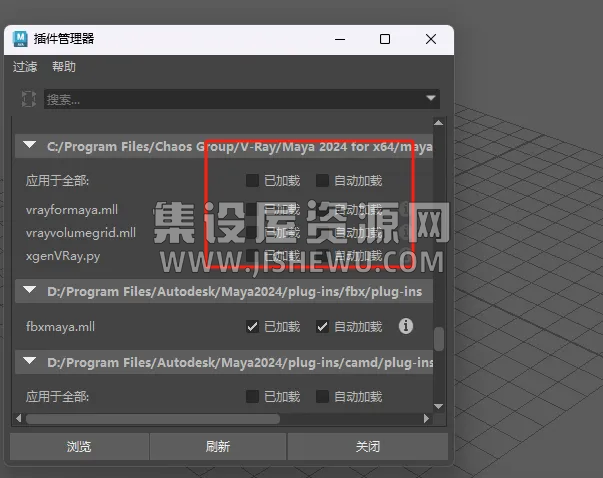Close the plugin manager with X
Image resolution: width=603 pixels, height=478 pixels.
pos(431,39)
